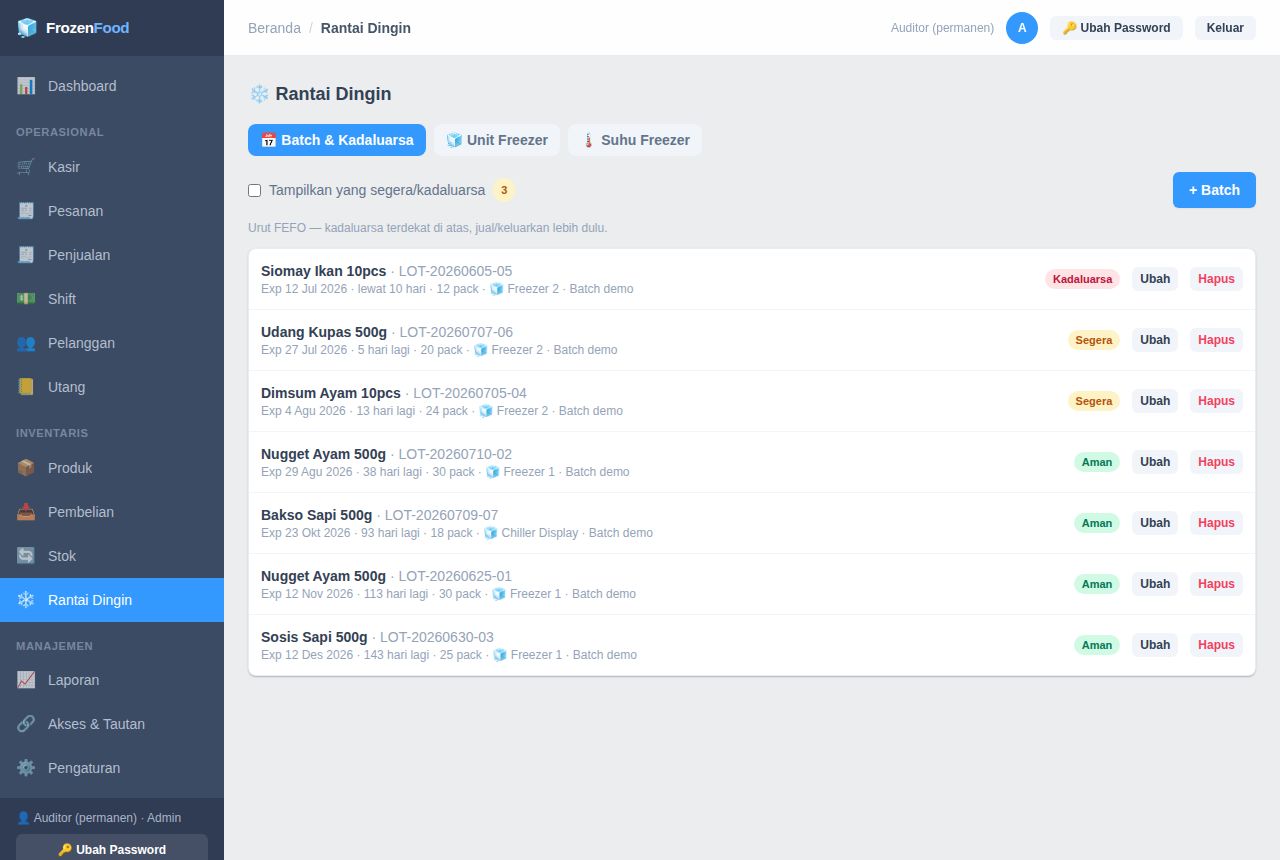Open the Suhu Freezer tab
The width and height of the screenshot is (1280, 860).
(635, 140)
